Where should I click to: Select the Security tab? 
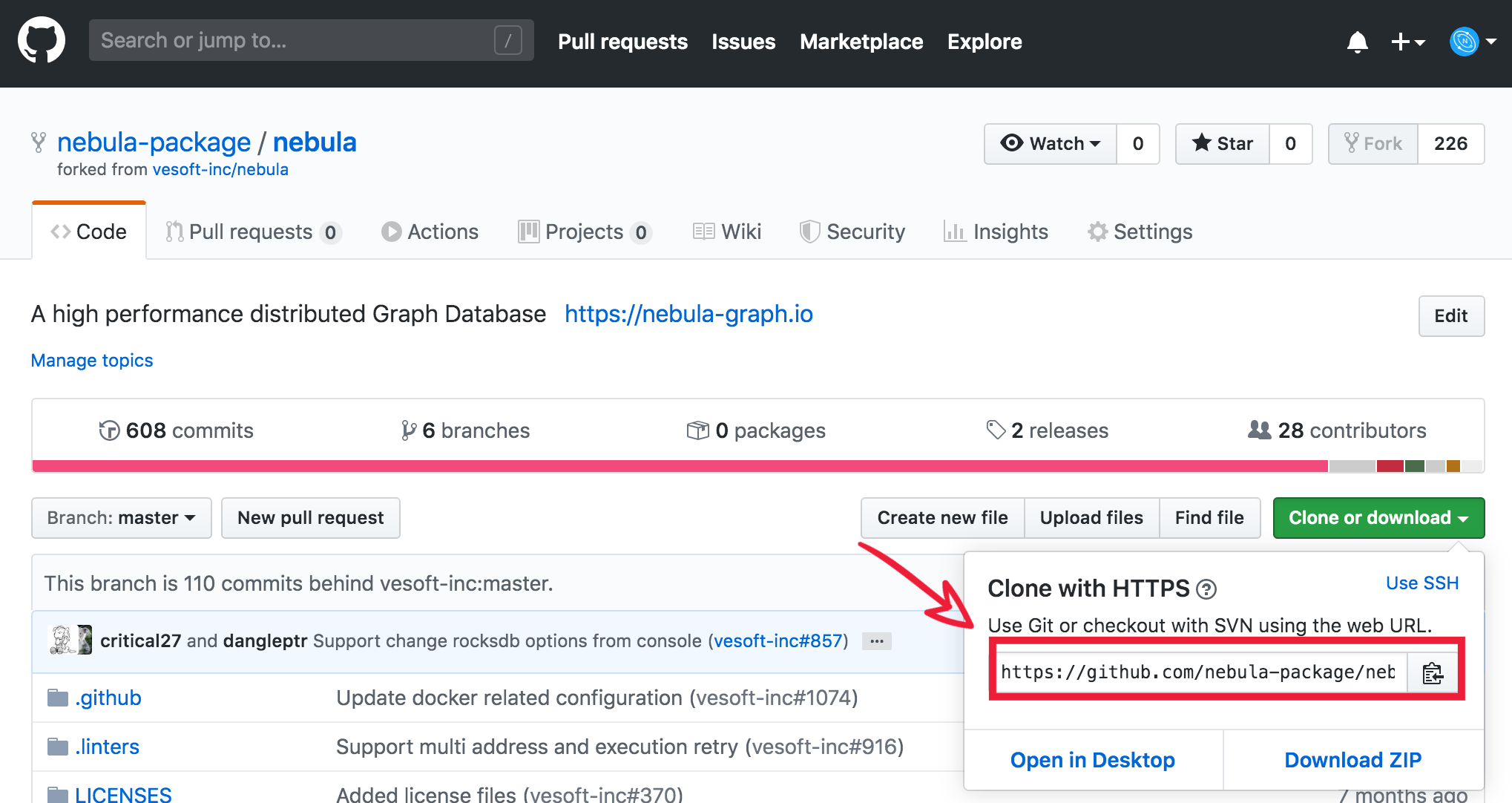click(x=852, y=232)
